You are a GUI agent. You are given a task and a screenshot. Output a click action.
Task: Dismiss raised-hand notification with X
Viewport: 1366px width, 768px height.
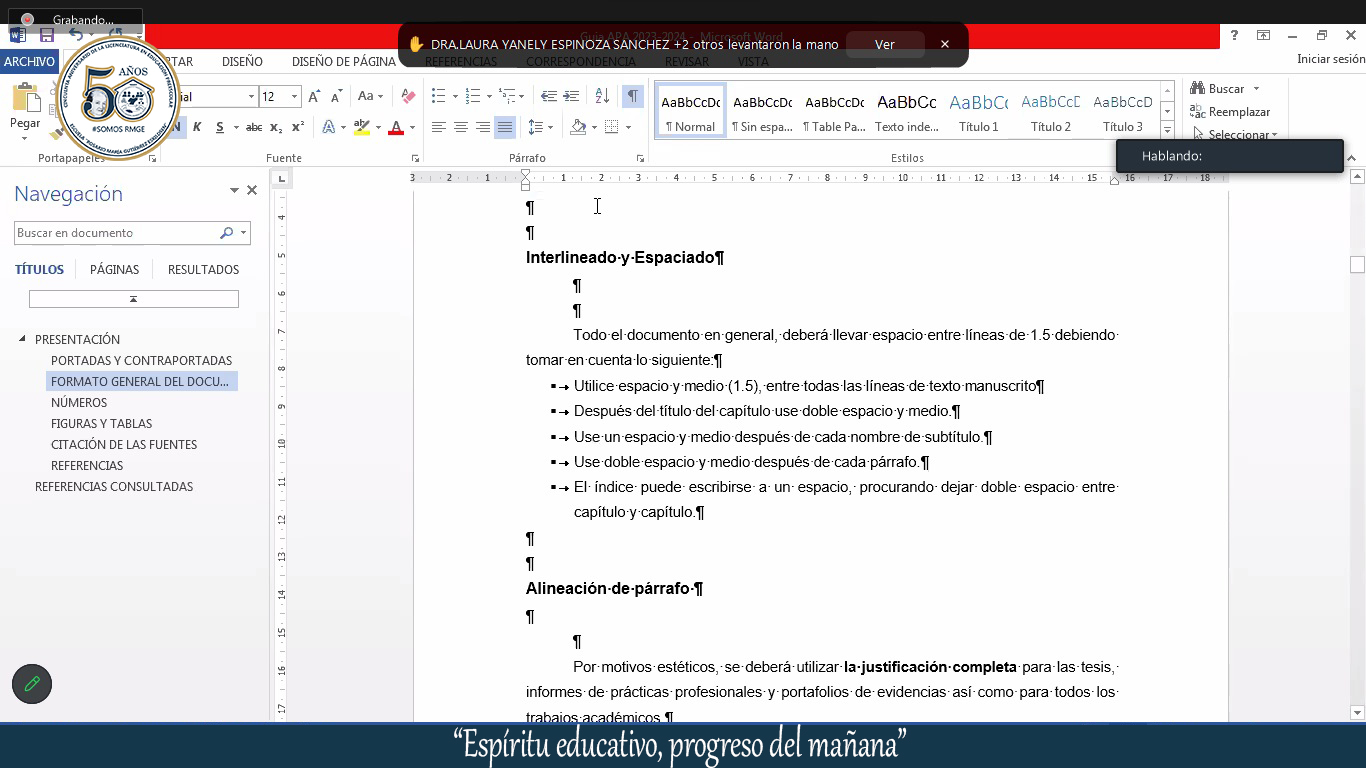point(945,44)
